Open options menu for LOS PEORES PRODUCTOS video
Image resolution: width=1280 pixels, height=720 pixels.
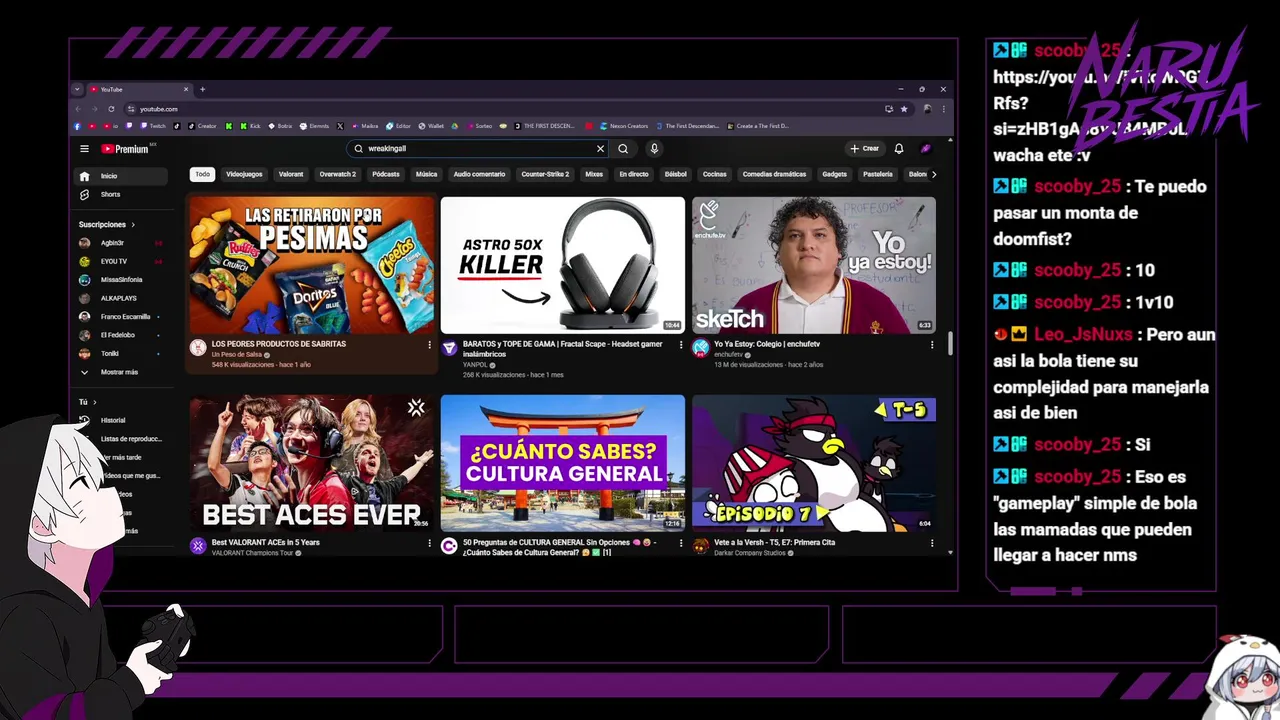click(430, 345)
